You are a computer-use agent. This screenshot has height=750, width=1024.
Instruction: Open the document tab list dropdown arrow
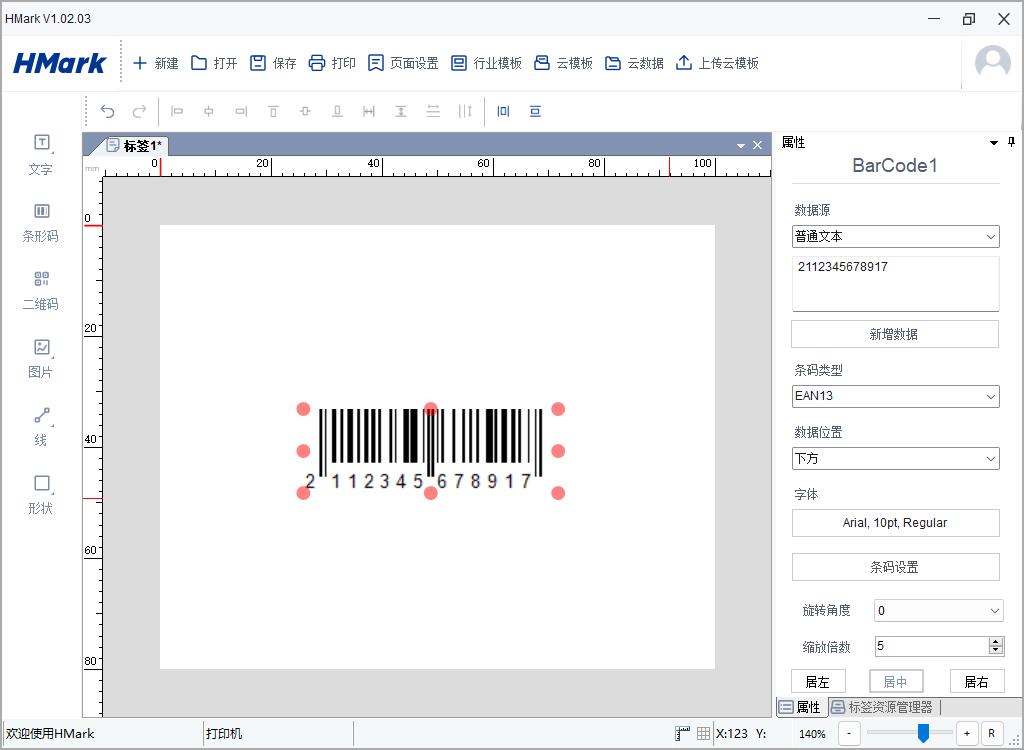tap(741, 146)
